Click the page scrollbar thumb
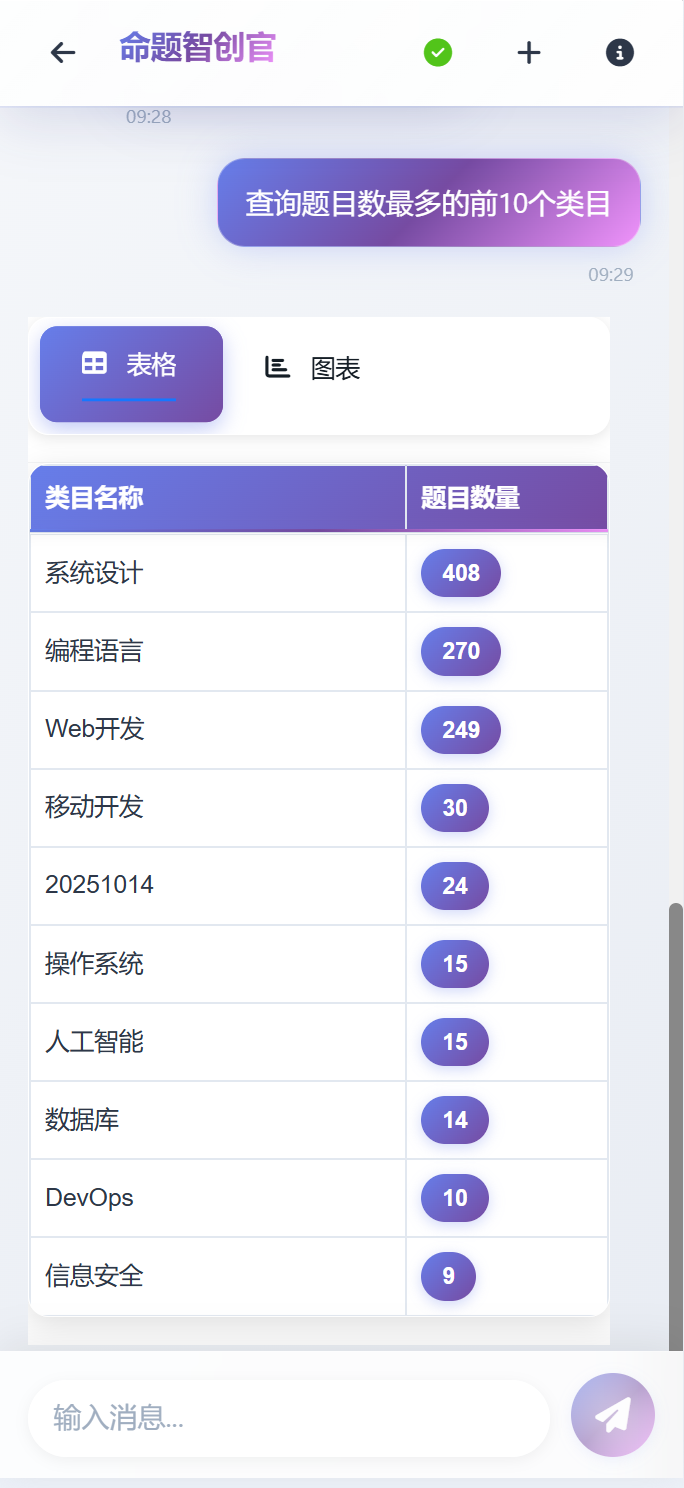The width and height of the screenshot is (684, 1488). pos(676,1125)
